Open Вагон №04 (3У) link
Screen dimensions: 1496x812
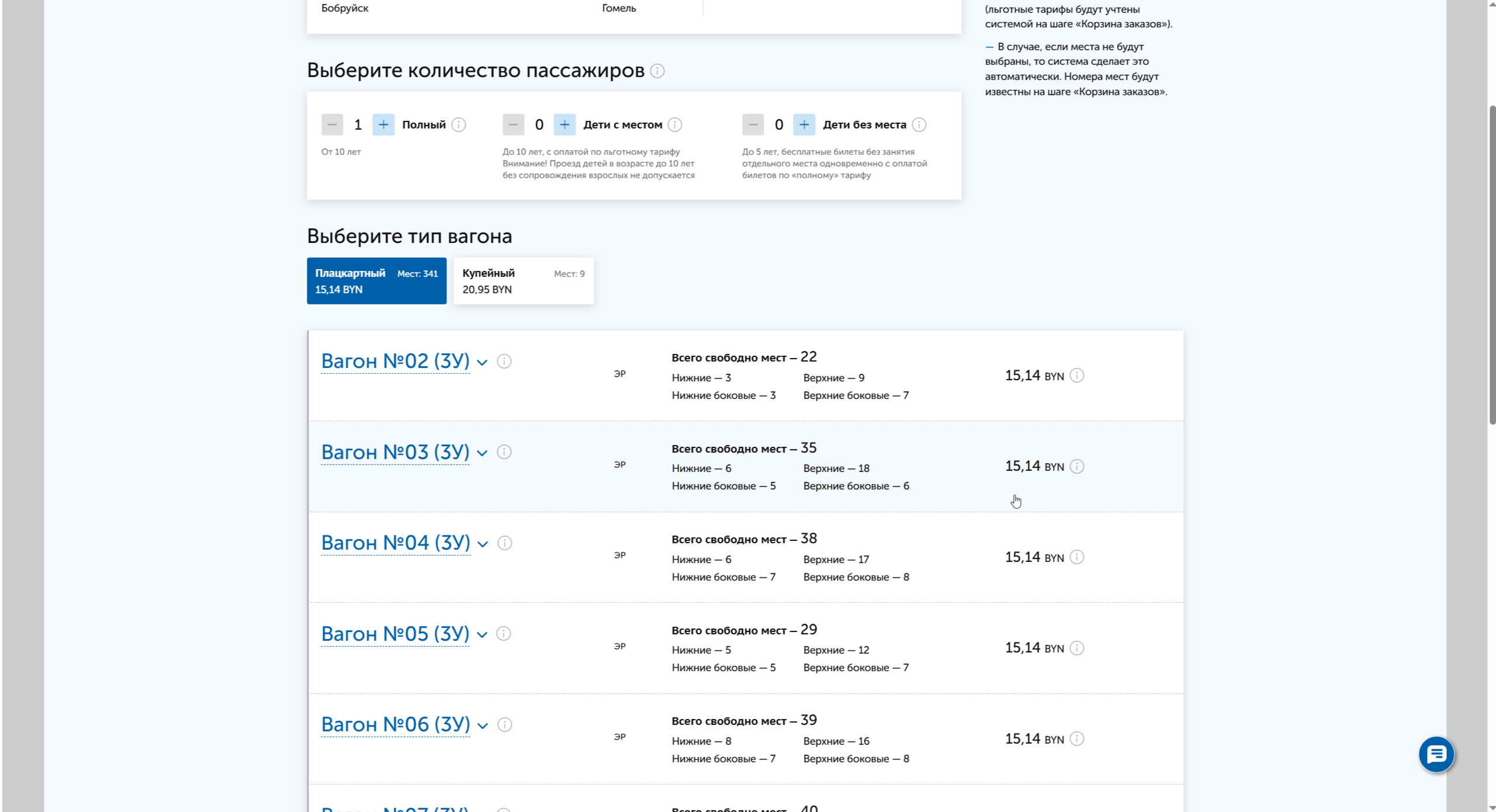click(396, 543)
